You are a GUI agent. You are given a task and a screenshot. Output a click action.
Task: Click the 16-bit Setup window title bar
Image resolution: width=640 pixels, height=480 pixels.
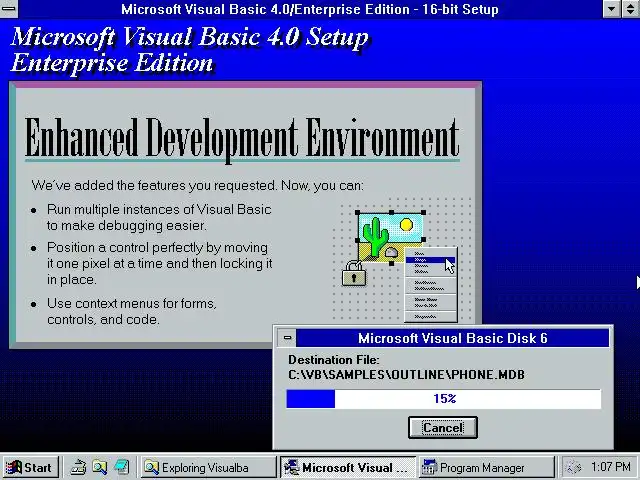coord(310,9)
